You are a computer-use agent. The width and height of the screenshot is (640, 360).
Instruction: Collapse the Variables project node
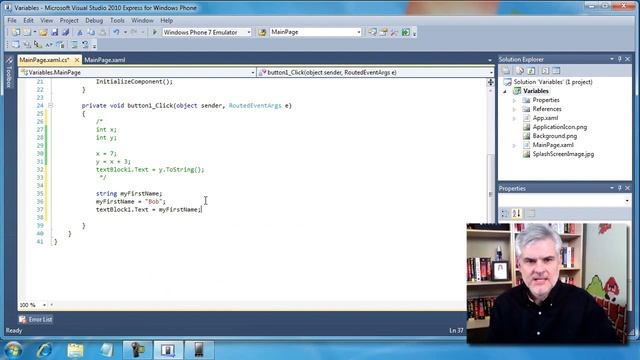[x=505, y=91]
